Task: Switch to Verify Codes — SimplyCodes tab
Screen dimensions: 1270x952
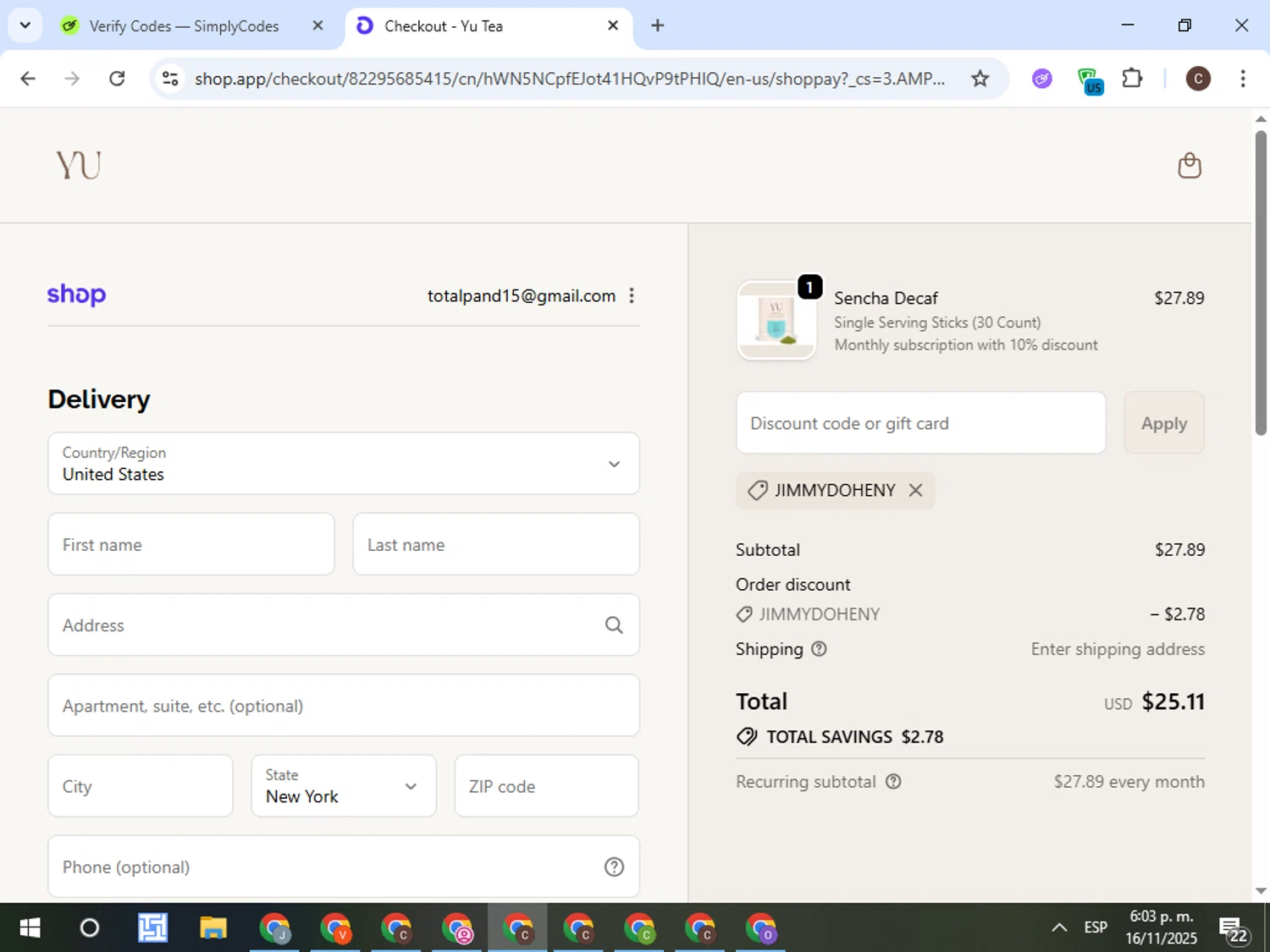Action: [x=184, y=25]
